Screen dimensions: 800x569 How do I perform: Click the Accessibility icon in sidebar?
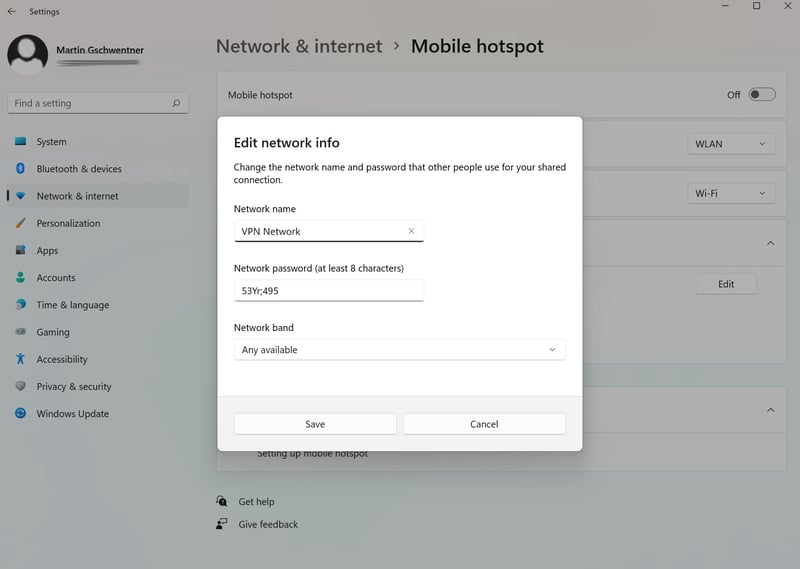coord(20,359)
